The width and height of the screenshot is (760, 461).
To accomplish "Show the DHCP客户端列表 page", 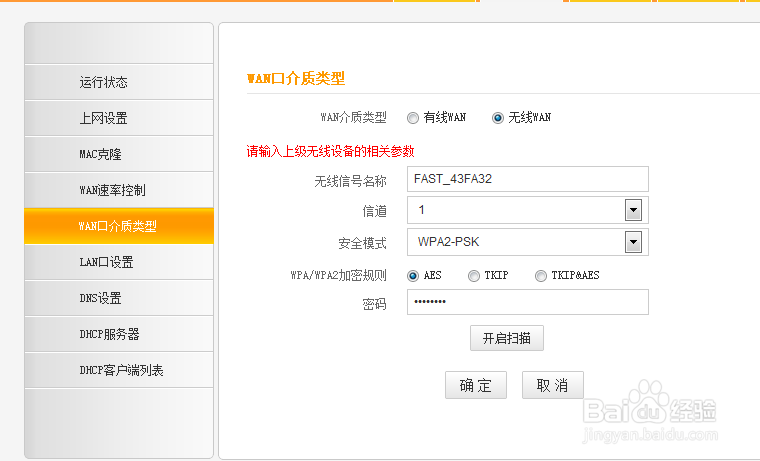I will 119,370.
